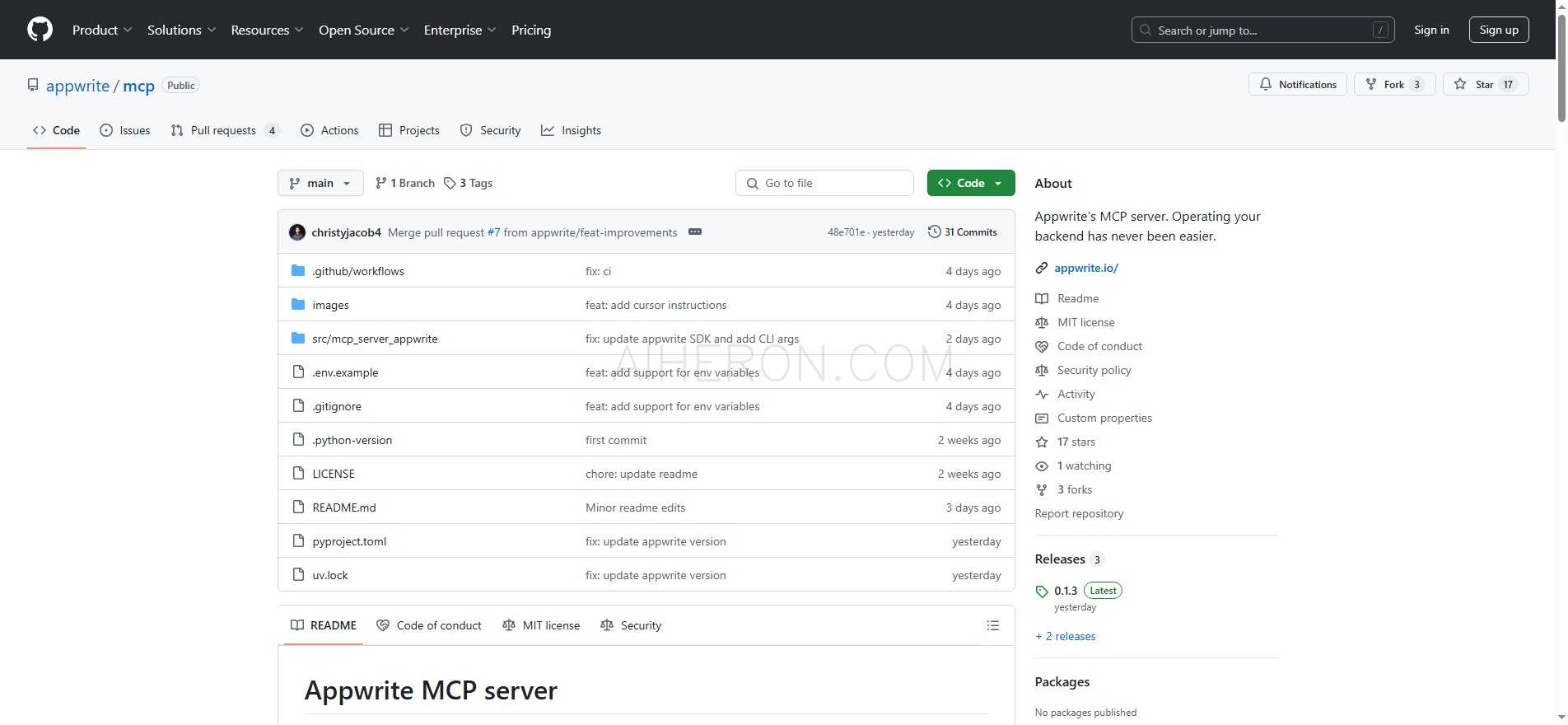Switch to the Insights tab
This screenshot has width=1568, height=725.
pyautogui.click(x=571, y=130)
